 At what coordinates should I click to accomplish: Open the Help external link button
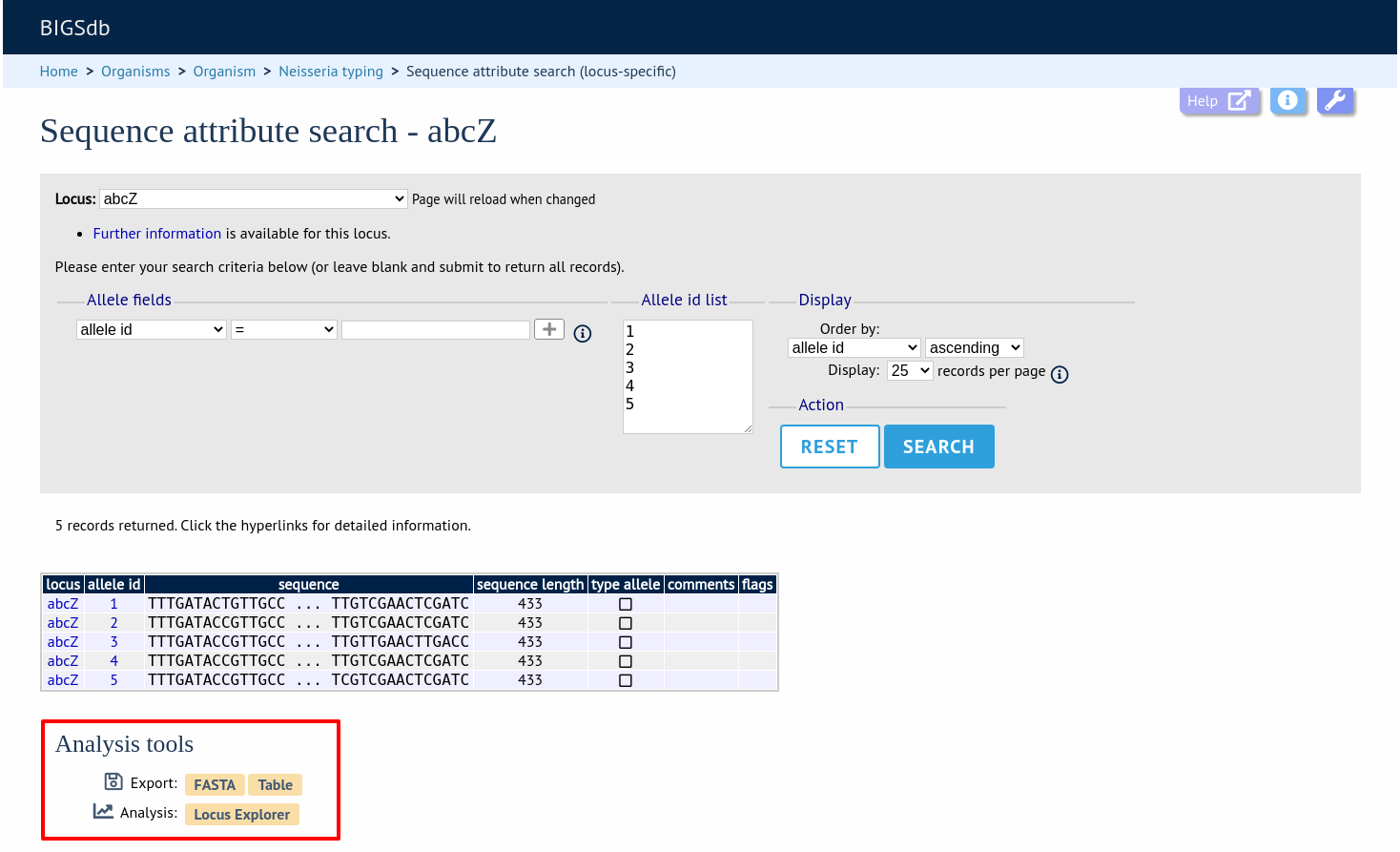pyautogui.click(x=1219, y=101)
